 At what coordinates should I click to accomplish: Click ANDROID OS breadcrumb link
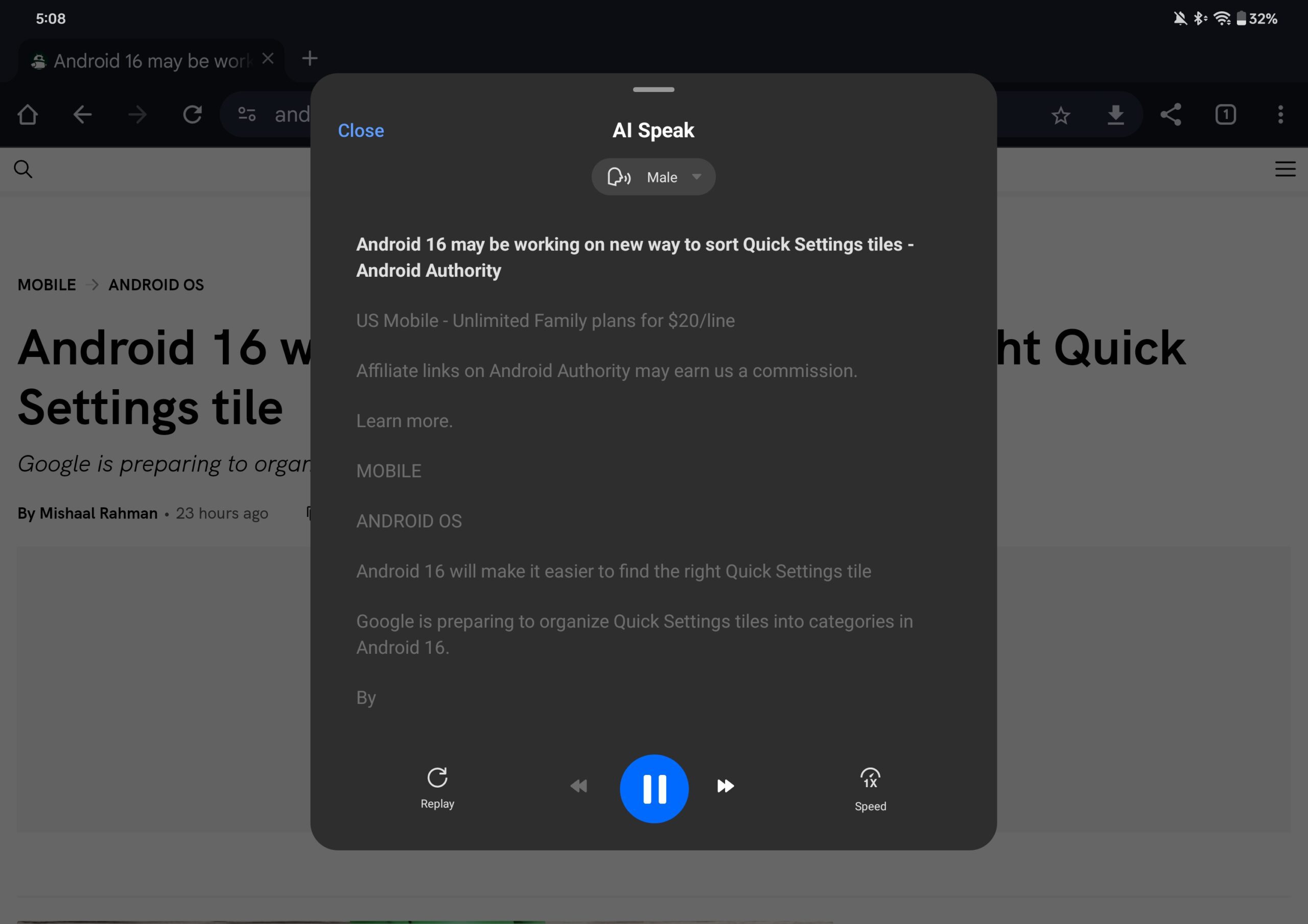tap(156, 285)
